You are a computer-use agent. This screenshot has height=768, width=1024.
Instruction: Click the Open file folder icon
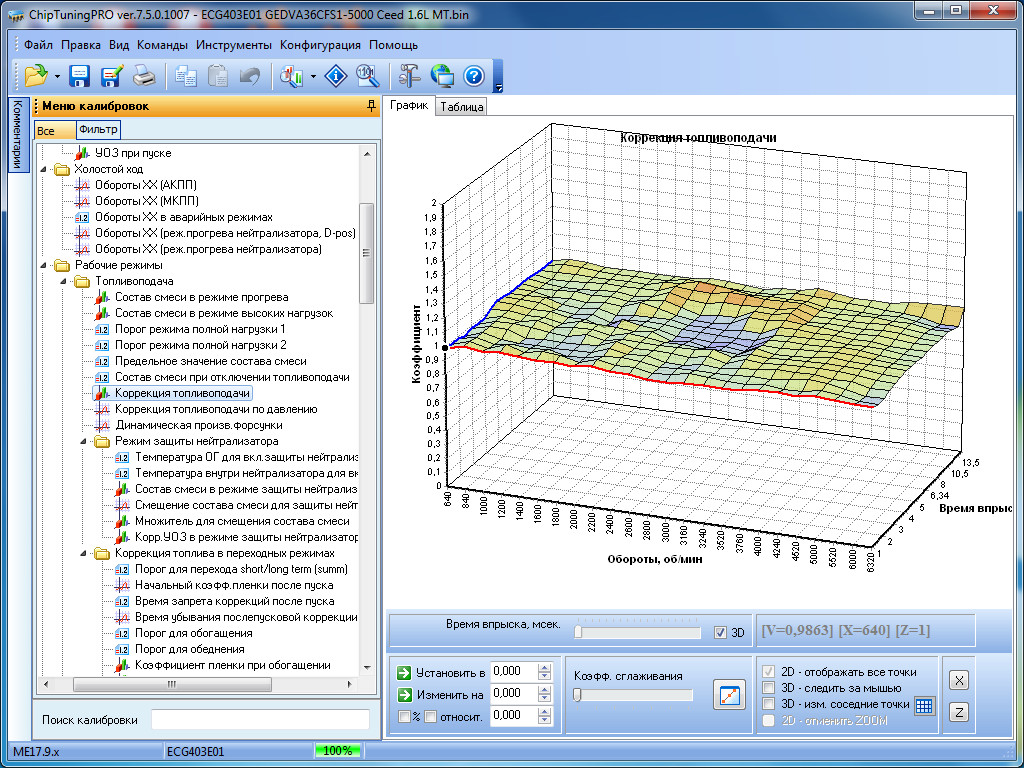click(x=36, y=75)
